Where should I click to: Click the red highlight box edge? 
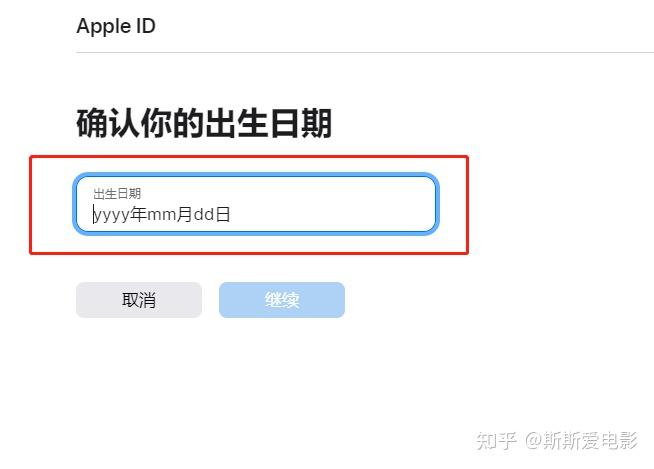click(249, 157)
